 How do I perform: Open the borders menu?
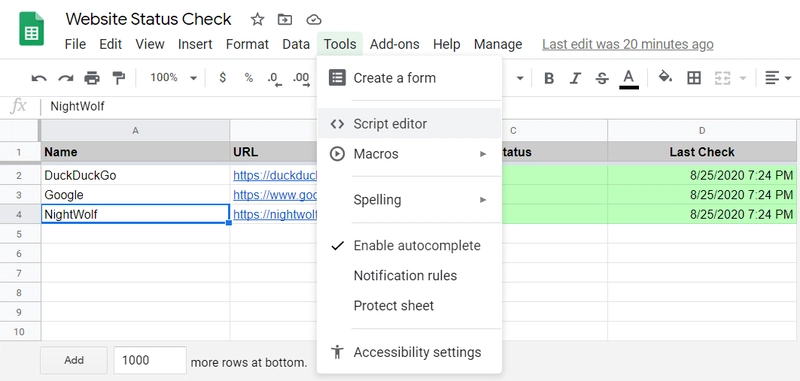(x=694, y=78)
